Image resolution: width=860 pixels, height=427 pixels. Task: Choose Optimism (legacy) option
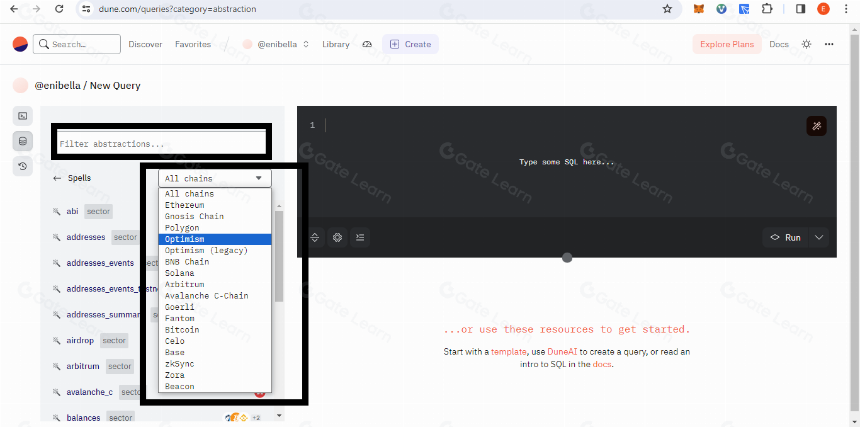[214, 250]
